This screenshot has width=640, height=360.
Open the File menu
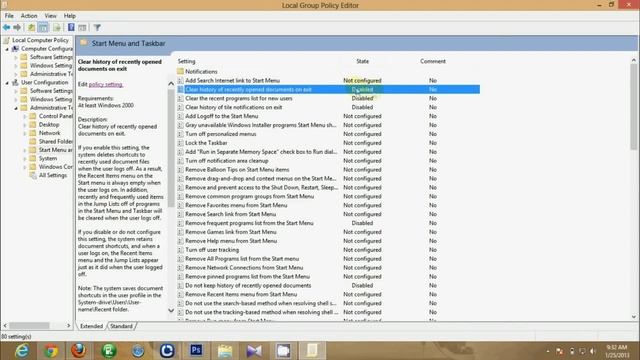[x=9, y=16]
